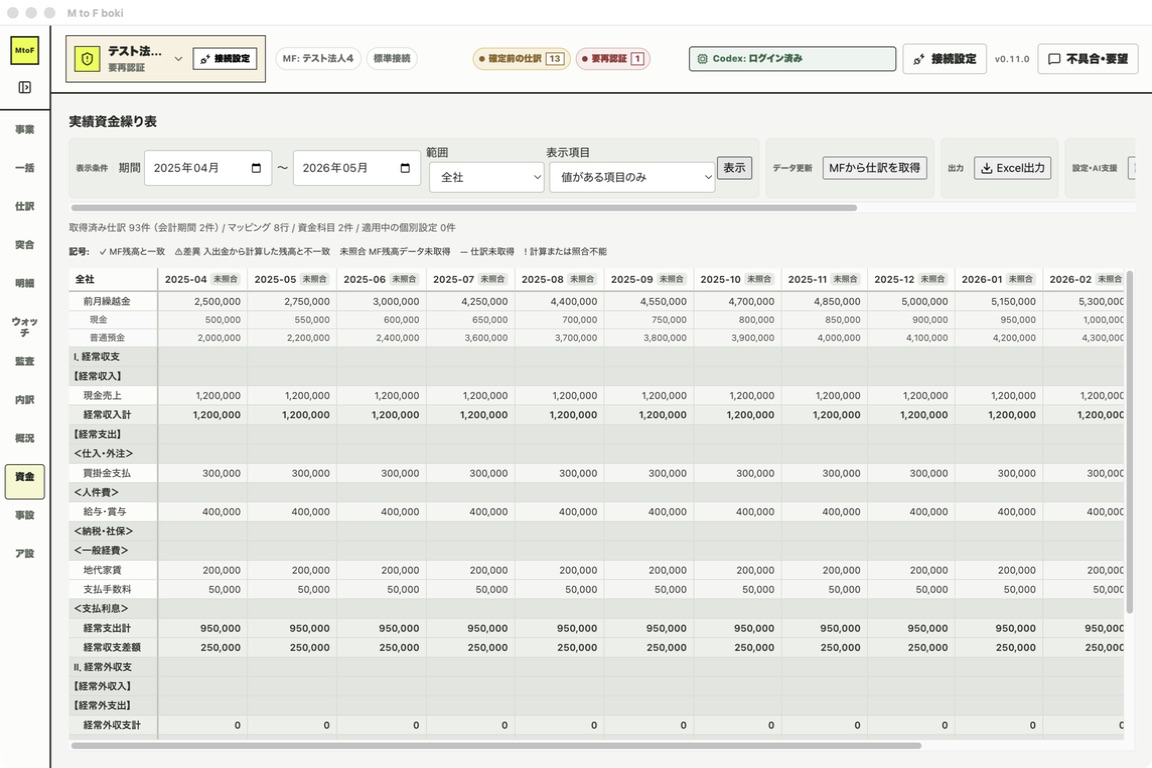Open 事業 in the sidebar
Screen dimensions: 1152x768
24,129
